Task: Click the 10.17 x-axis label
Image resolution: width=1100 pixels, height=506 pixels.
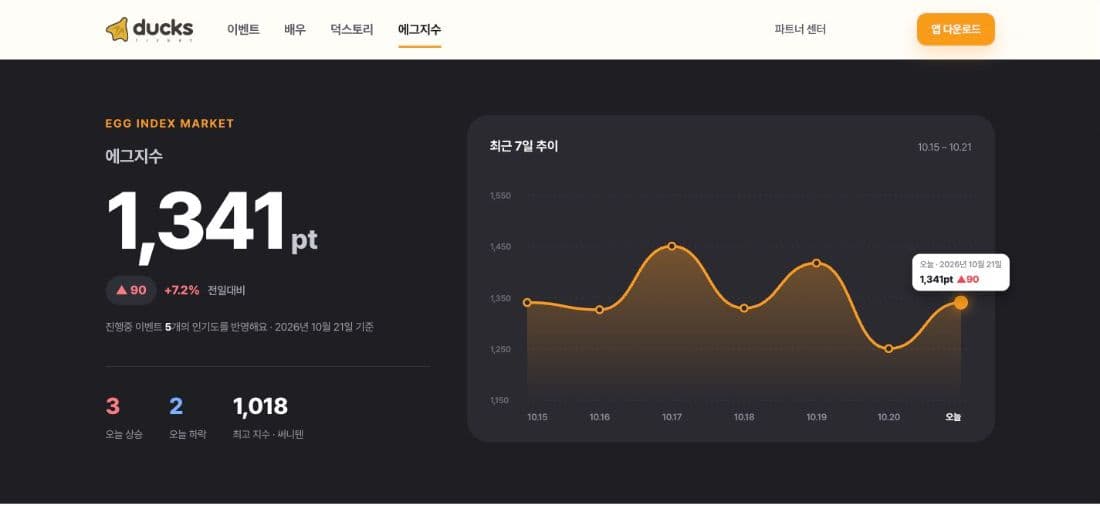Action: [672, 417]
